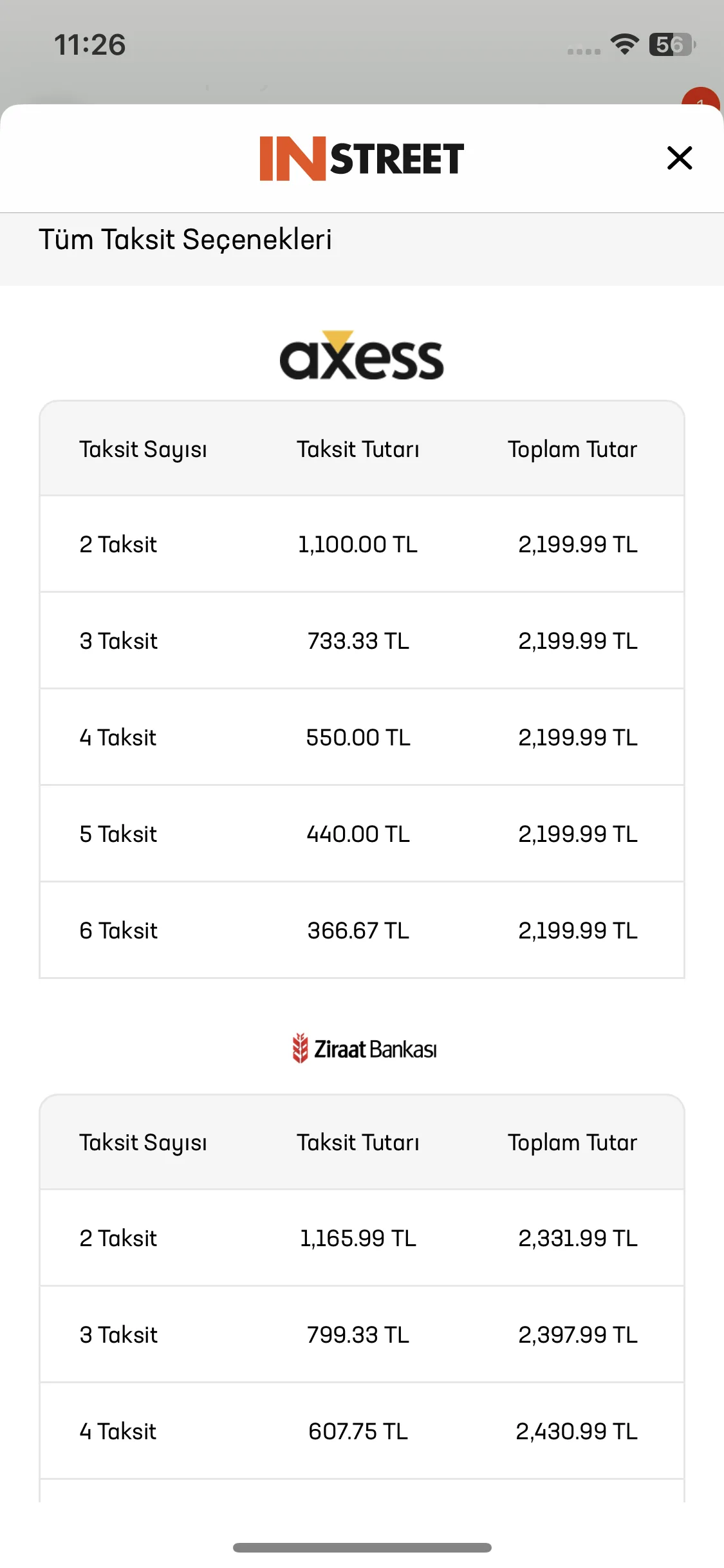The width and height of the screenshot is (724, 1568).
Task: Tap the 11:26 clock in status bar
Action: 90,45
